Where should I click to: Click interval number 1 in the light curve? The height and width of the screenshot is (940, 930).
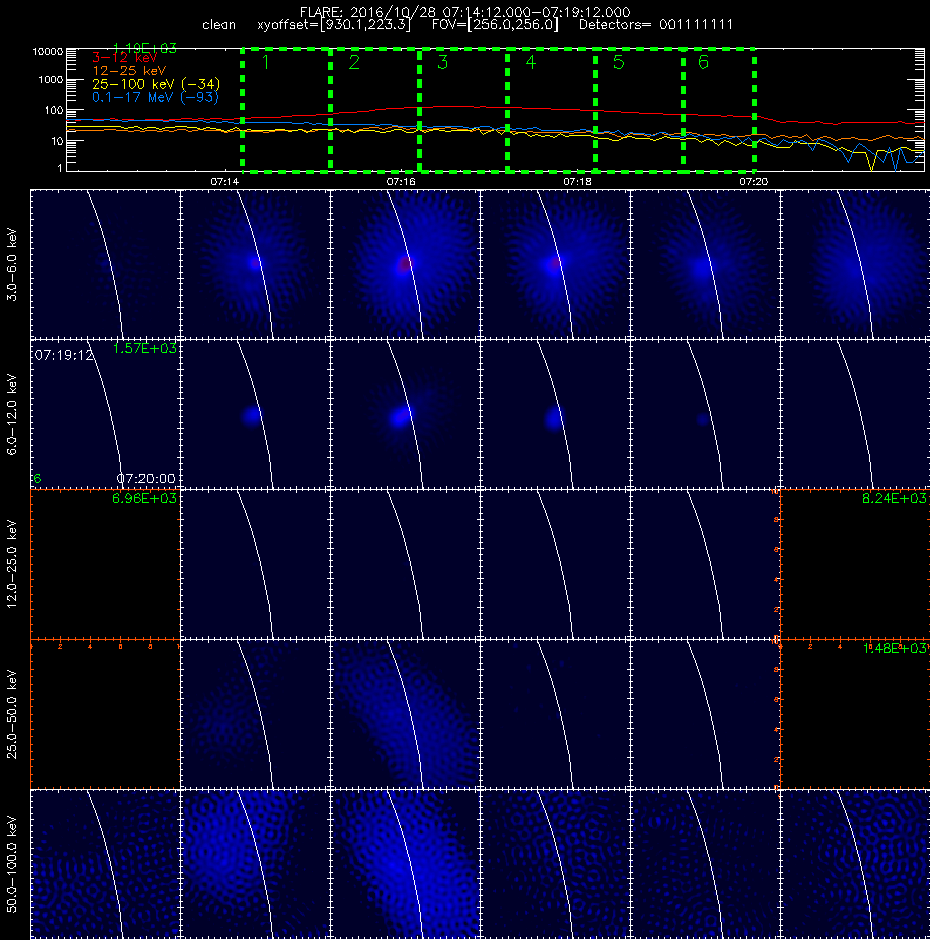pyautogui.click(x=266, y=62)
